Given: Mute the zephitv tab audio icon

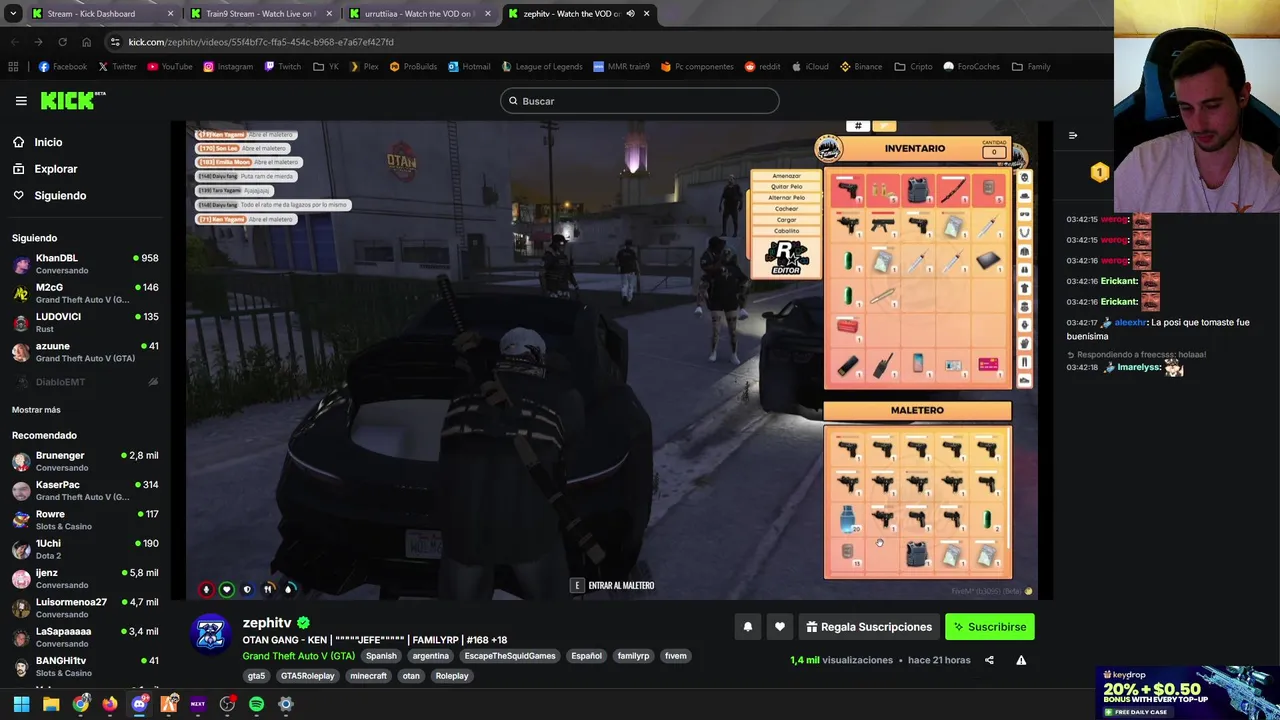Looking at the screenshot, I should click(x=630, y=14).
